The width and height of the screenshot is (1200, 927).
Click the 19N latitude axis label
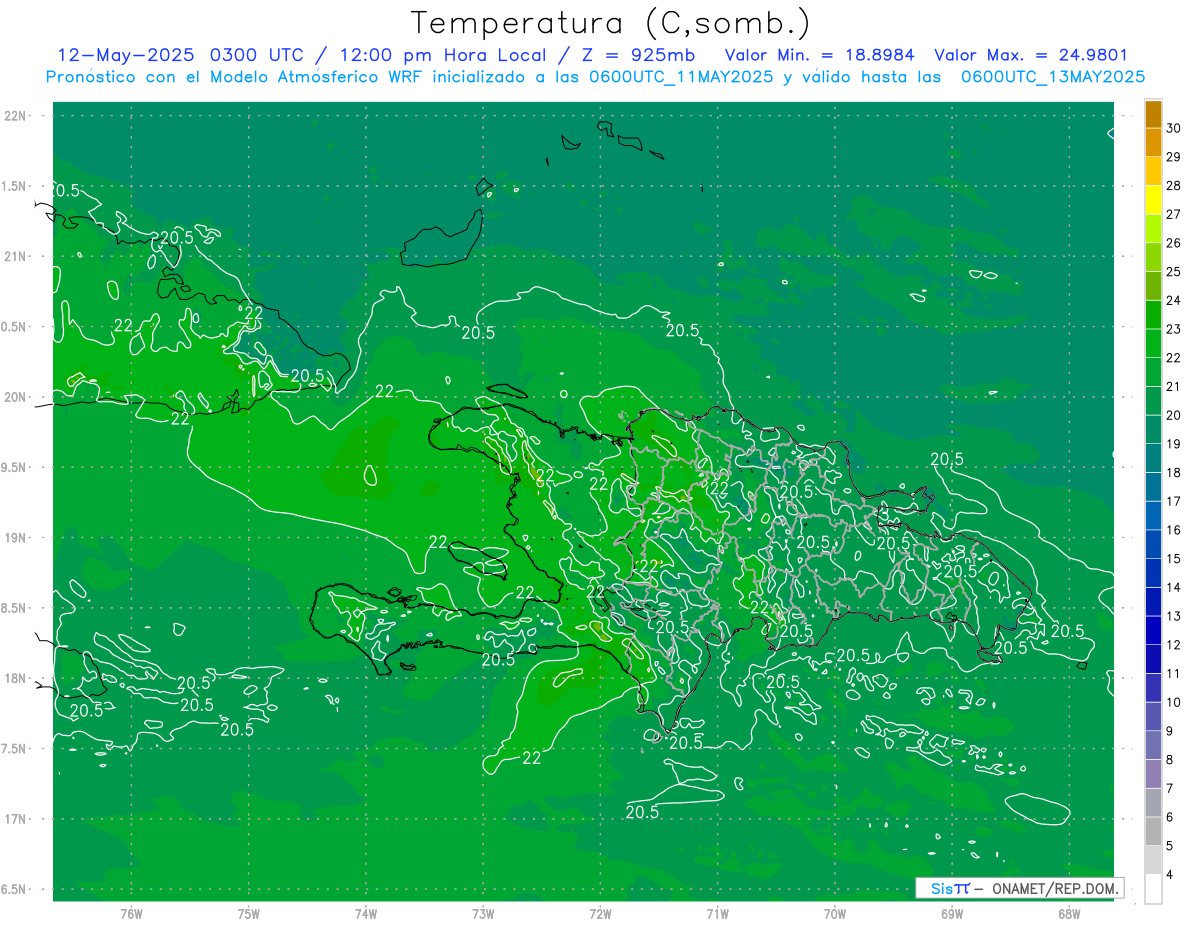(x=16, y=538)
